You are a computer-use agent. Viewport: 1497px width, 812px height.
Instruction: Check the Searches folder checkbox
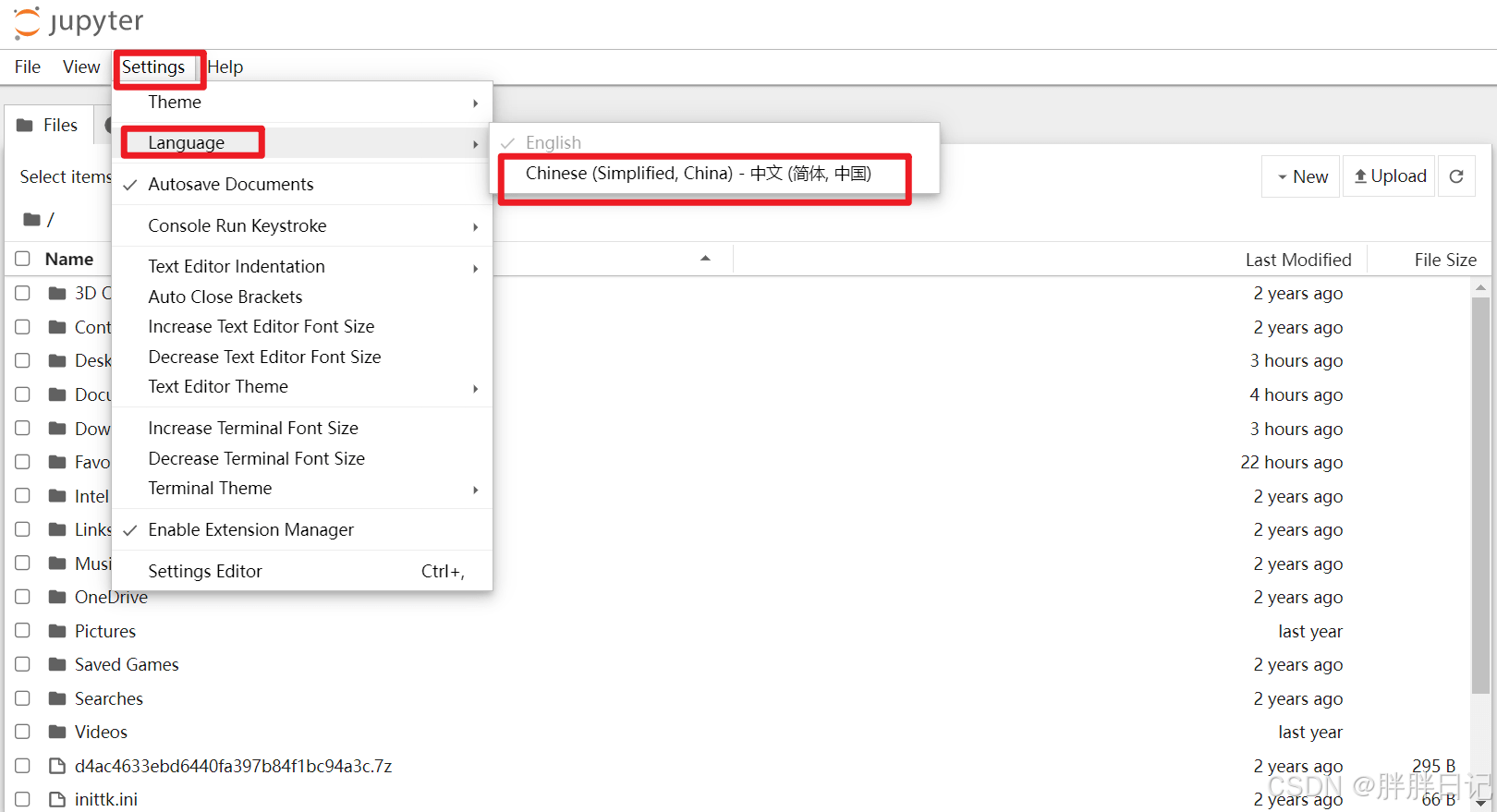pos(23,698)
